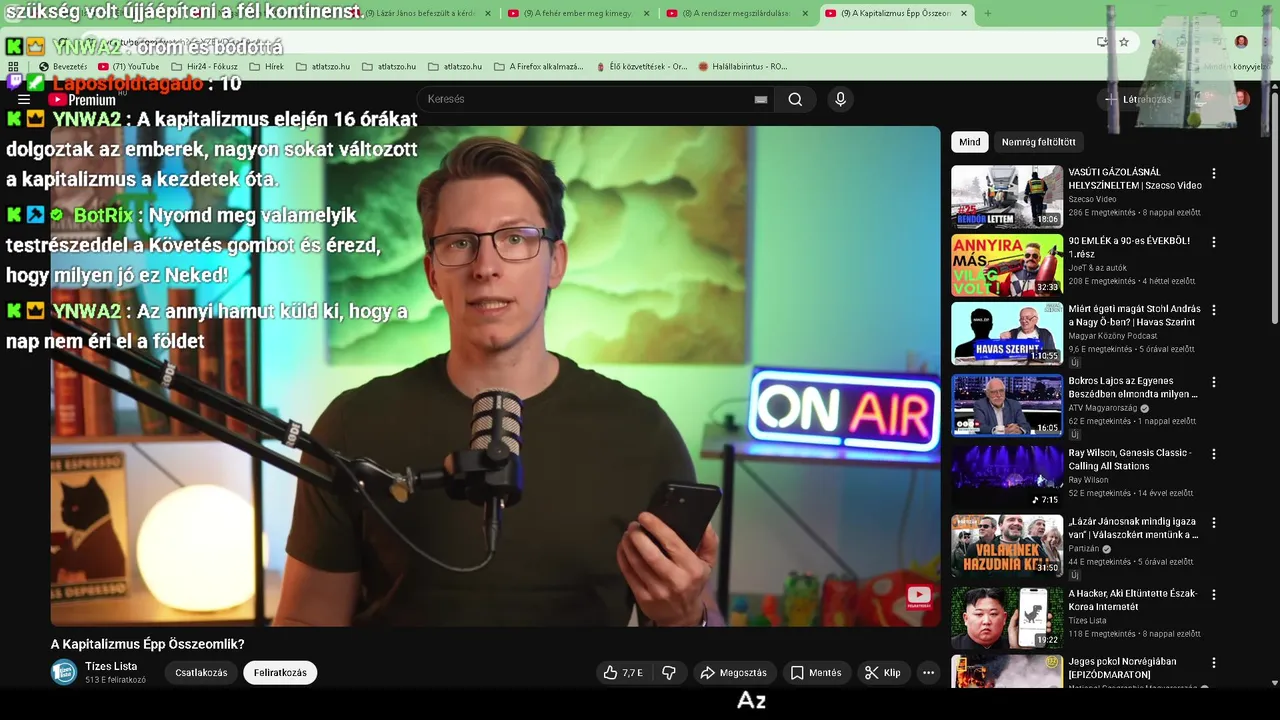The height and width of the screenshot is (720, 1280).
Task: Open the Hírek bookmark folder
Action: click(x=266, y=67)
